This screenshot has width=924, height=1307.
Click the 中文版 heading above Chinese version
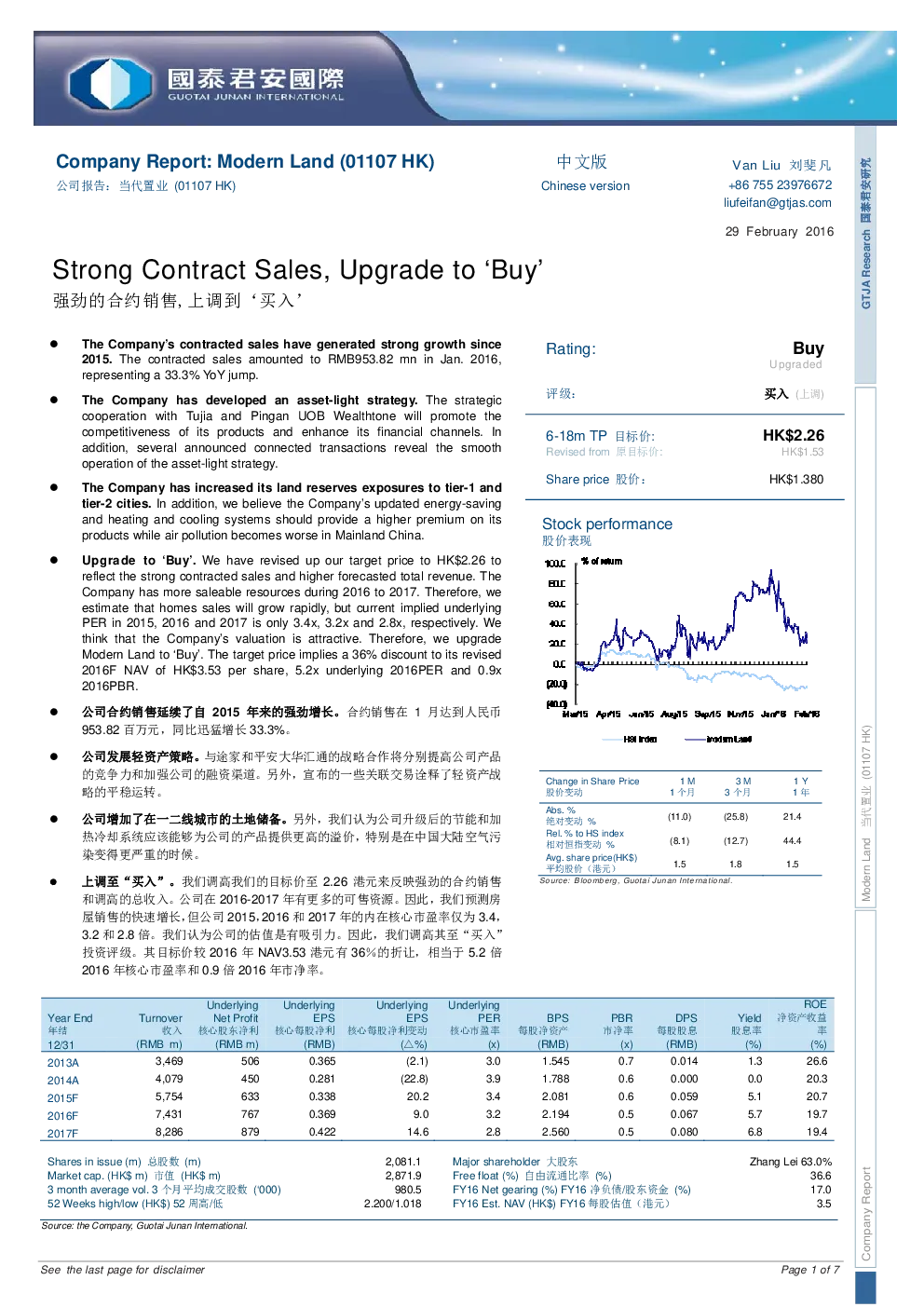click(x=582, y=162)
